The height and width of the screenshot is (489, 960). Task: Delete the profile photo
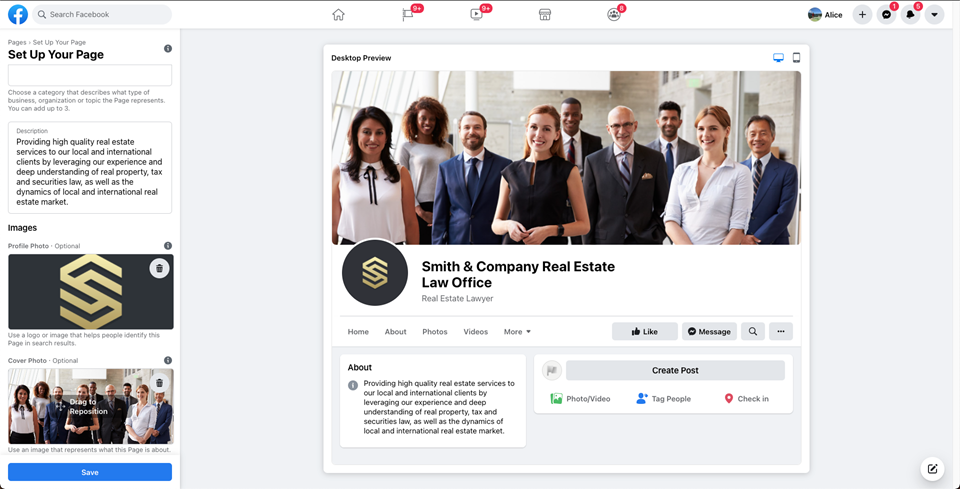(159, 268)
